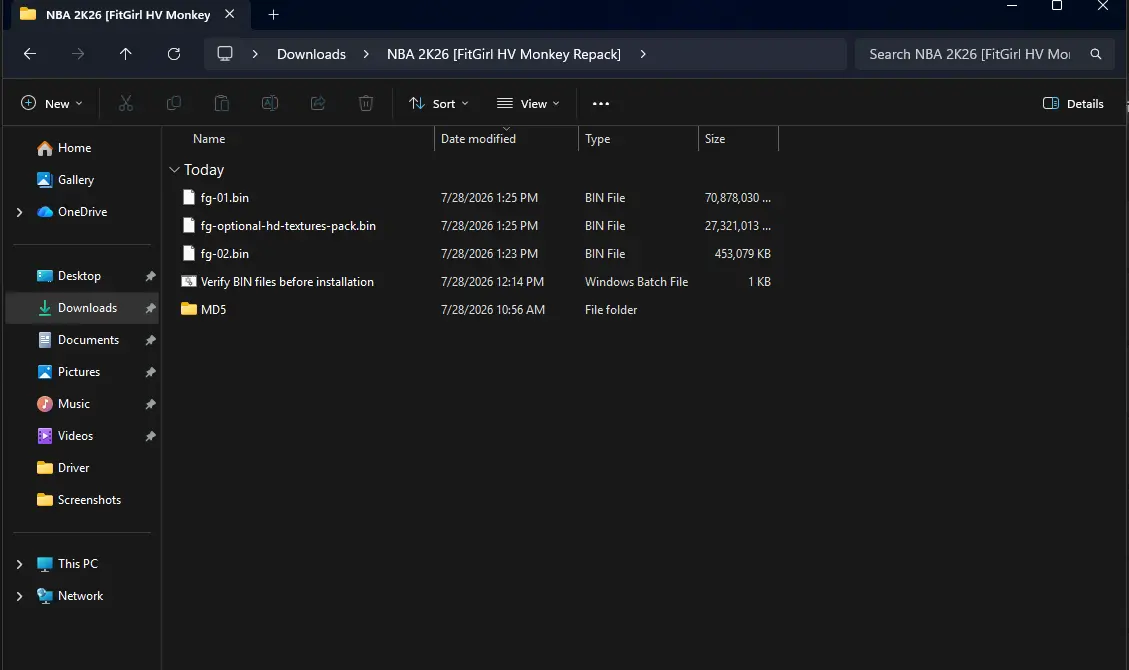Click the 7/28/2026 10:56 AM date cell
The height and width of the screenshot is (670, 1129).
(492, 309)
